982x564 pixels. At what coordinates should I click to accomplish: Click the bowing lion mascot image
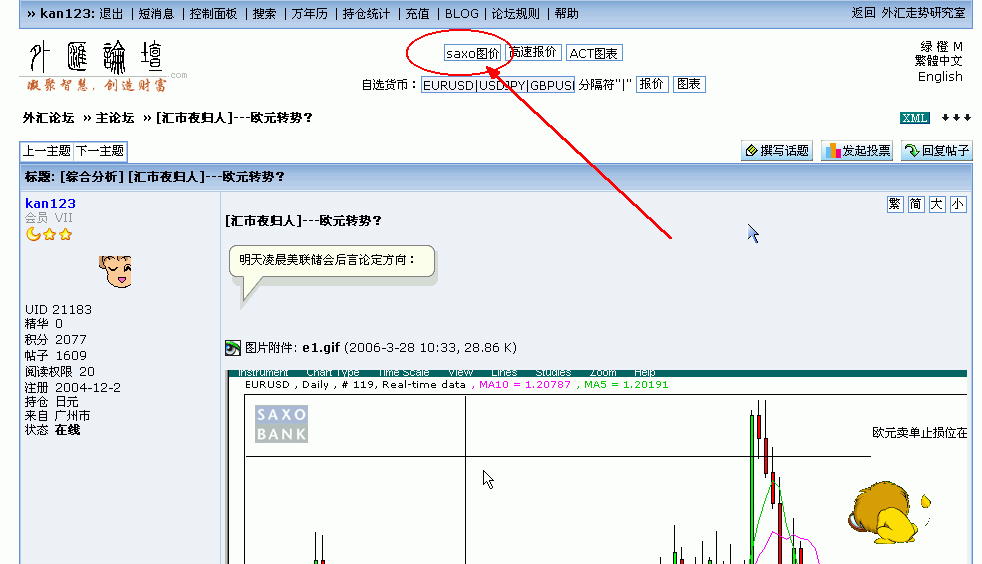tap(888, 512)
